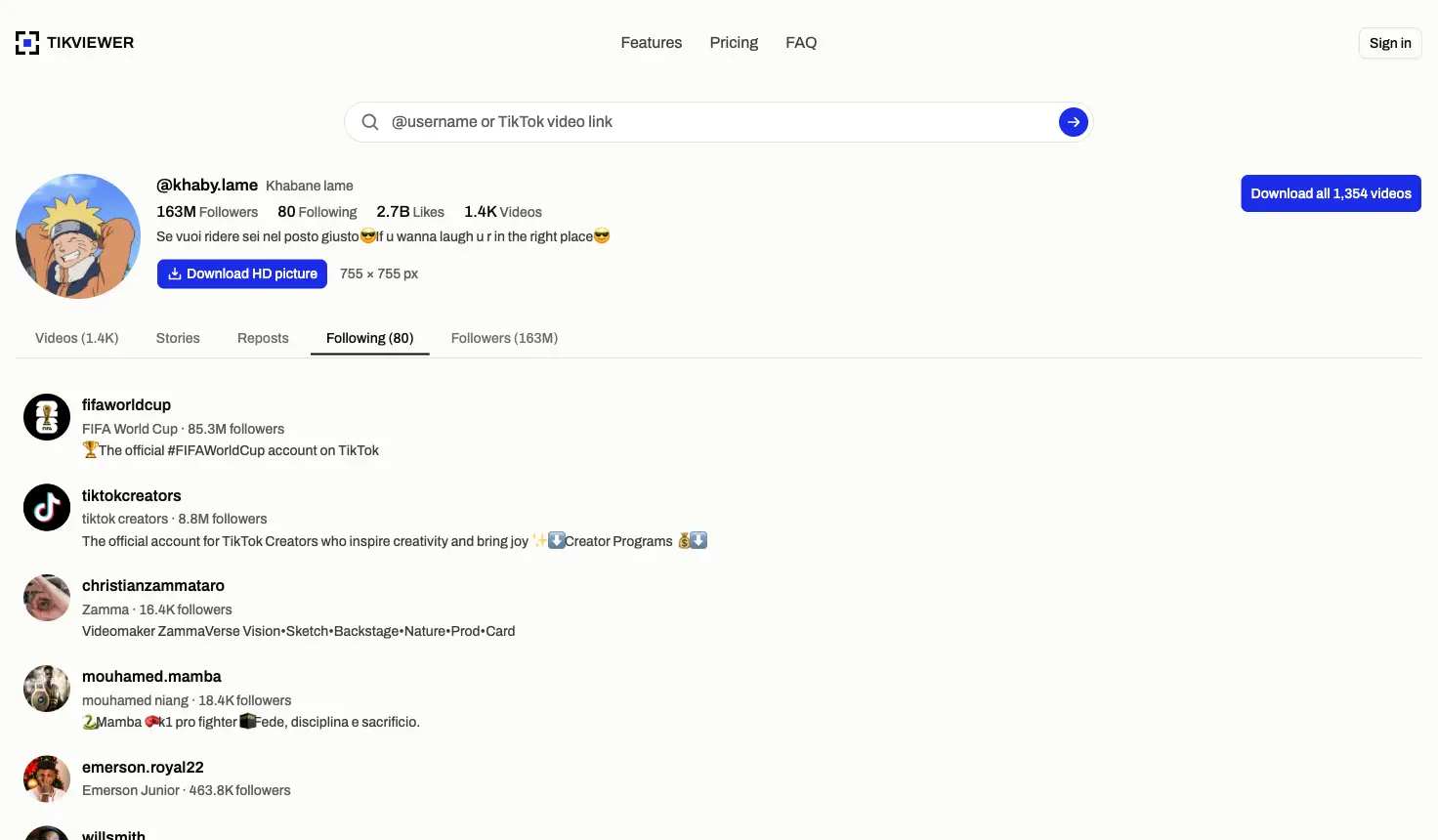Open the FAQ navigation link
This screenshot has height=840, width=1438.
[x=801, y=43]
